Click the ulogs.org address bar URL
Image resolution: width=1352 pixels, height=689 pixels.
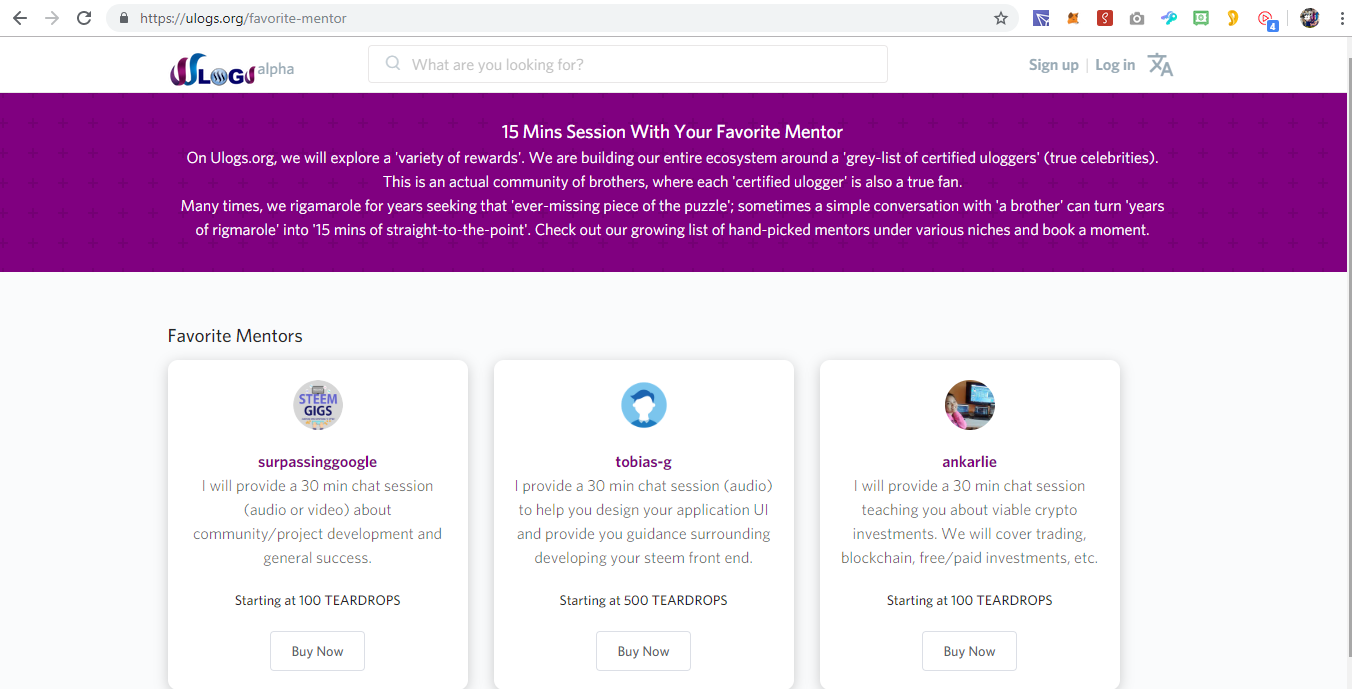pyautogui.click(x=243, y=18)
